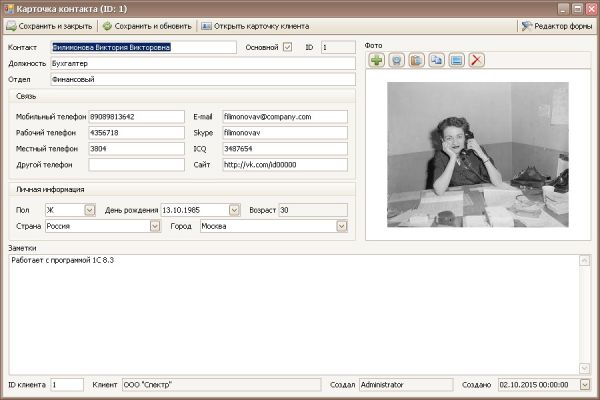Screen dimensions: 600x400
Task: Click the green plus add photo icon
Action: (376, 61)
